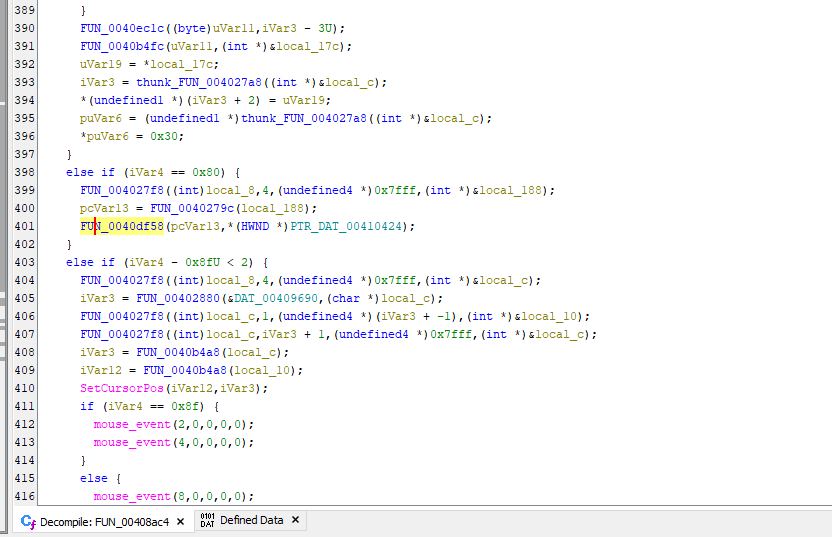The image size is (832, 537).
Task: Close the Defined Data tab
Action: (x=297, y=521)
